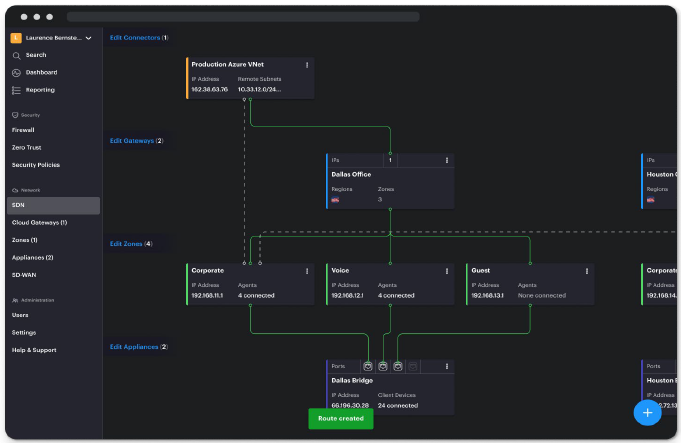
Task: Select third port icon on Dallas Bridge
Action: 398,367
